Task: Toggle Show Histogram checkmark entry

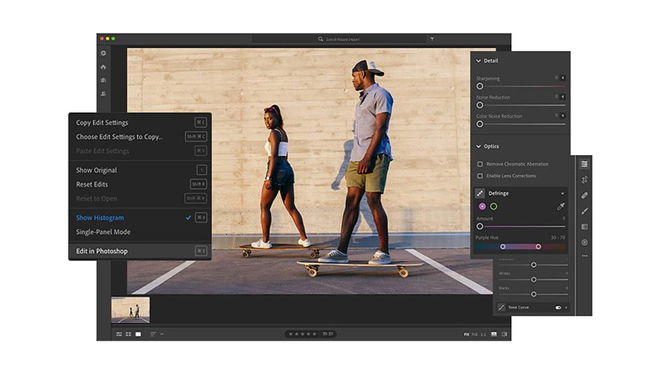Action: tap(140, 218)
